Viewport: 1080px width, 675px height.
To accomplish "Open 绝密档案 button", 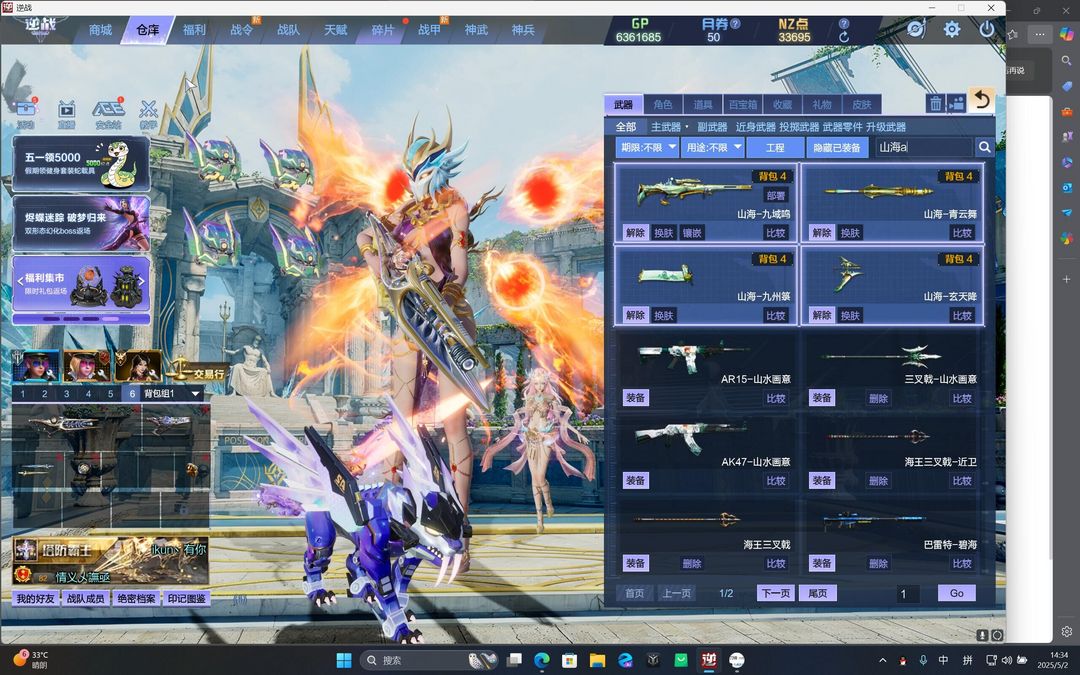I will (136, 599).
